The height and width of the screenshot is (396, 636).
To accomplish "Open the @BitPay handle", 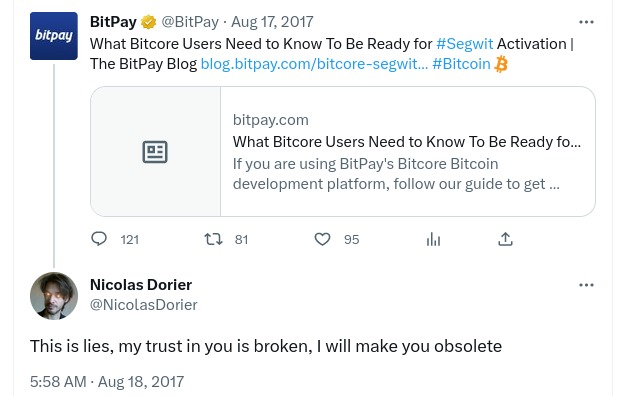I will click(190, 22).
